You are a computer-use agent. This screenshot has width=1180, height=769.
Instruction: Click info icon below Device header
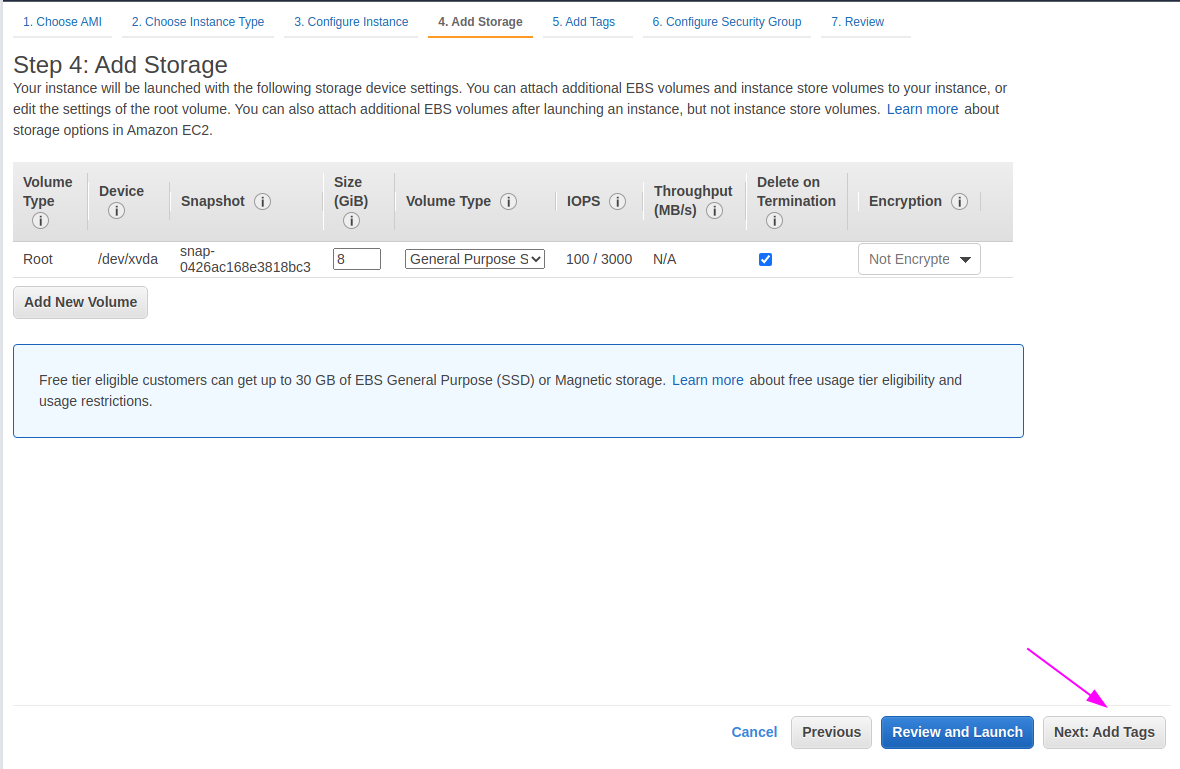pos(116,211)
